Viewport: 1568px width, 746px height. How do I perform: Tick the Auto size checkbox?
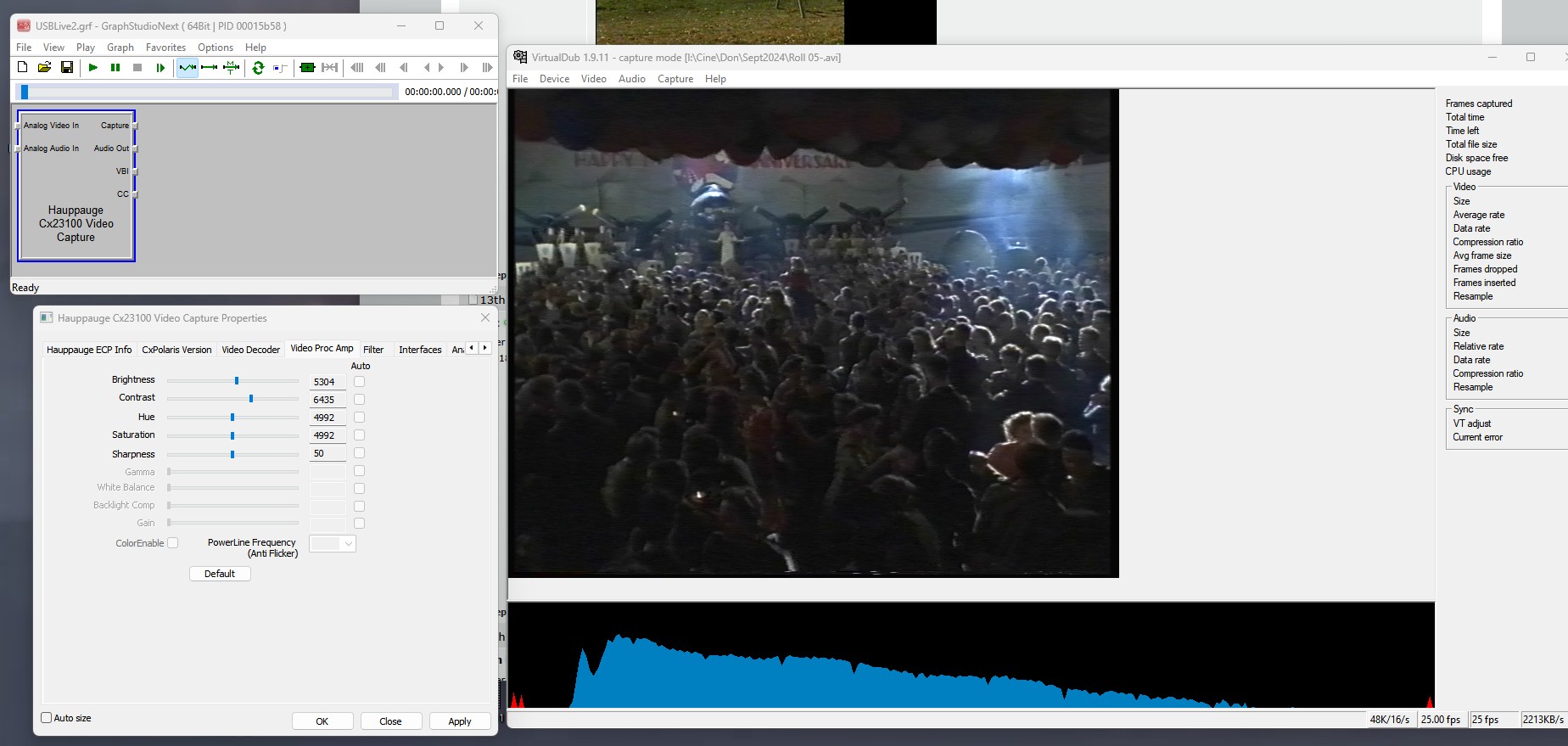[x=47, y=718]
